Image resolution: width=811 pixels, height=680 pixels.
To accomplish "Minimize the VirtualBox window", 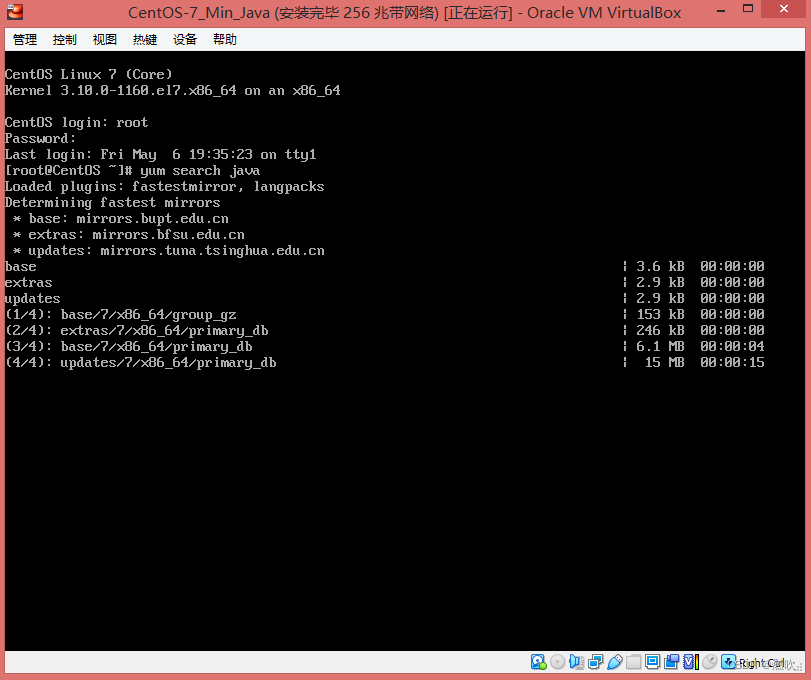I will 722,10.
